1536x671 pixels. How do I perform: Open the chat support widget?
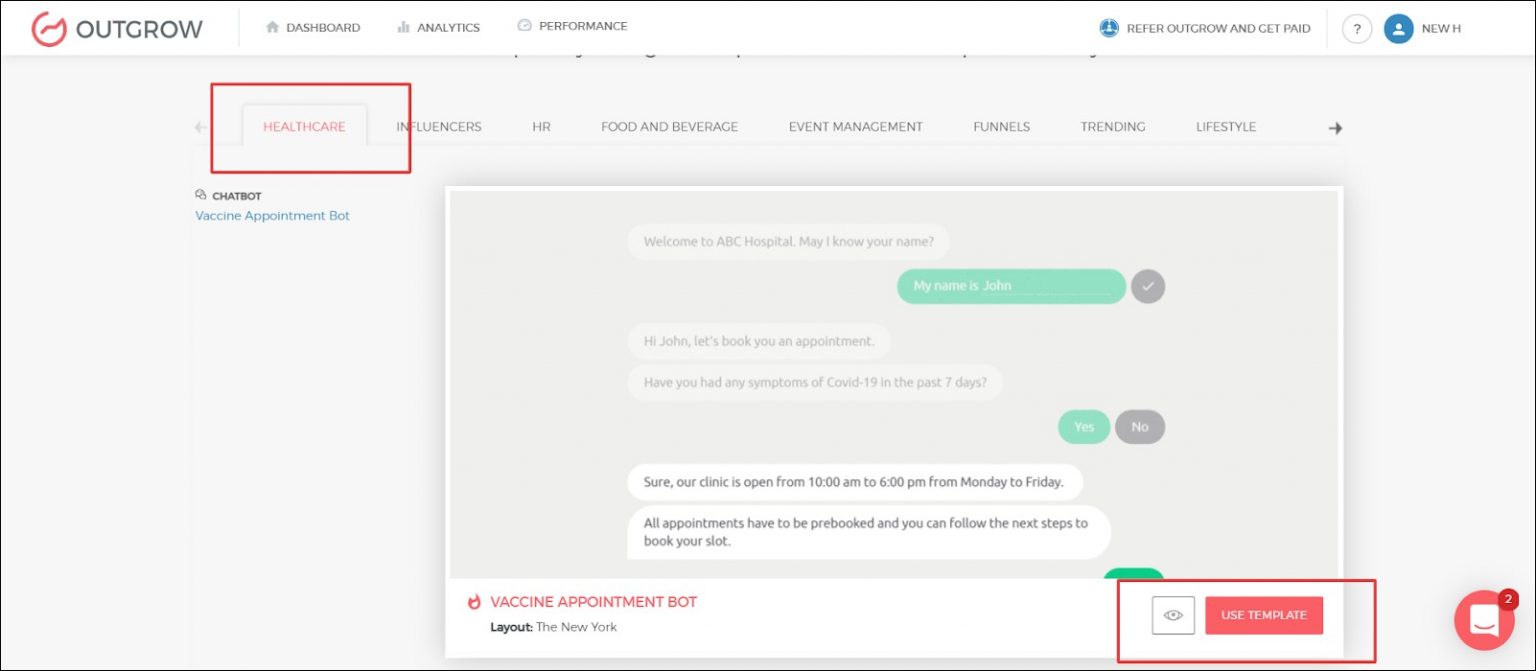1484,621
